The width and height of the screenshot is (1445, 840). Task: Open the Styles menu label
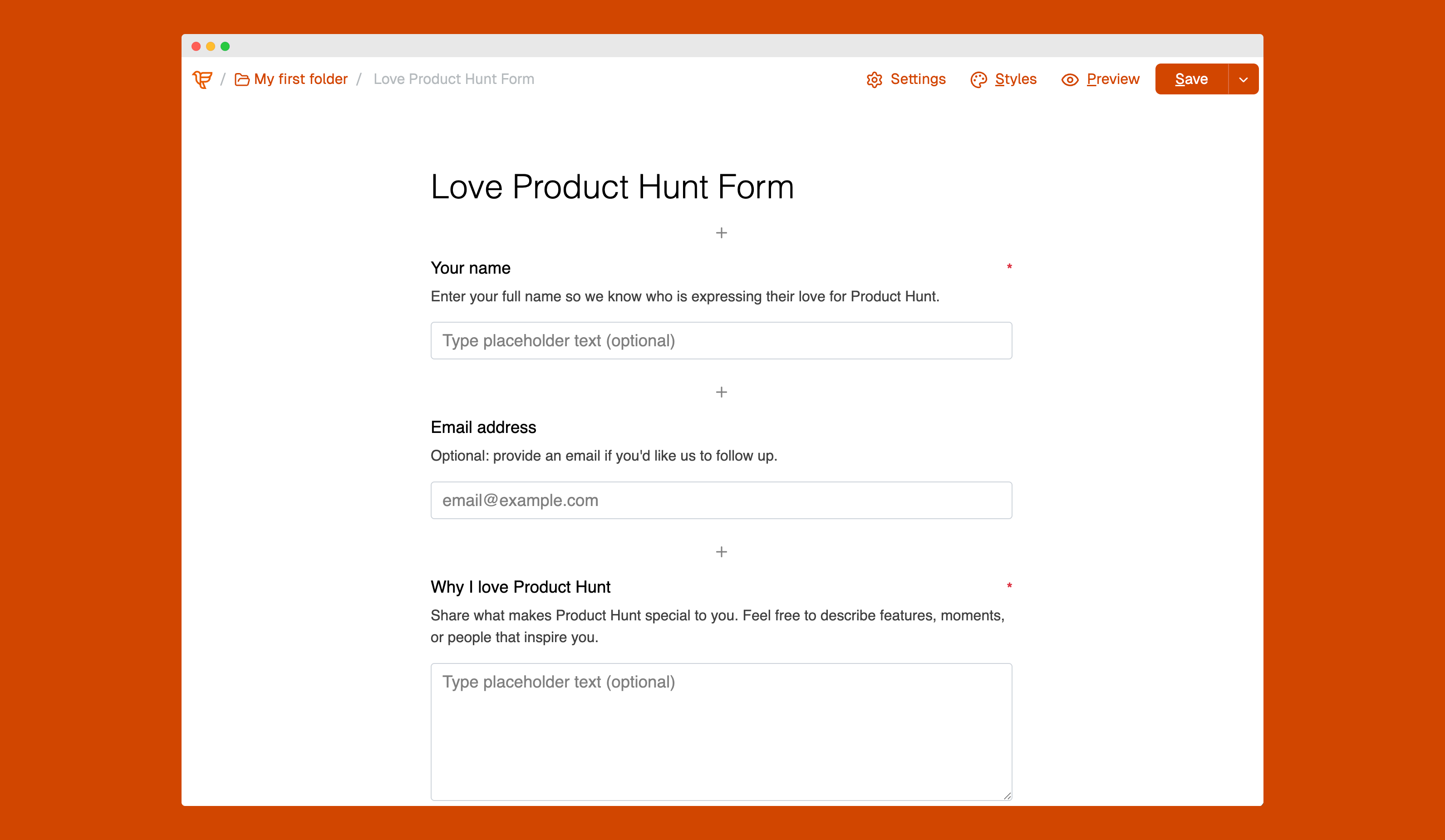coord(1016,79)
